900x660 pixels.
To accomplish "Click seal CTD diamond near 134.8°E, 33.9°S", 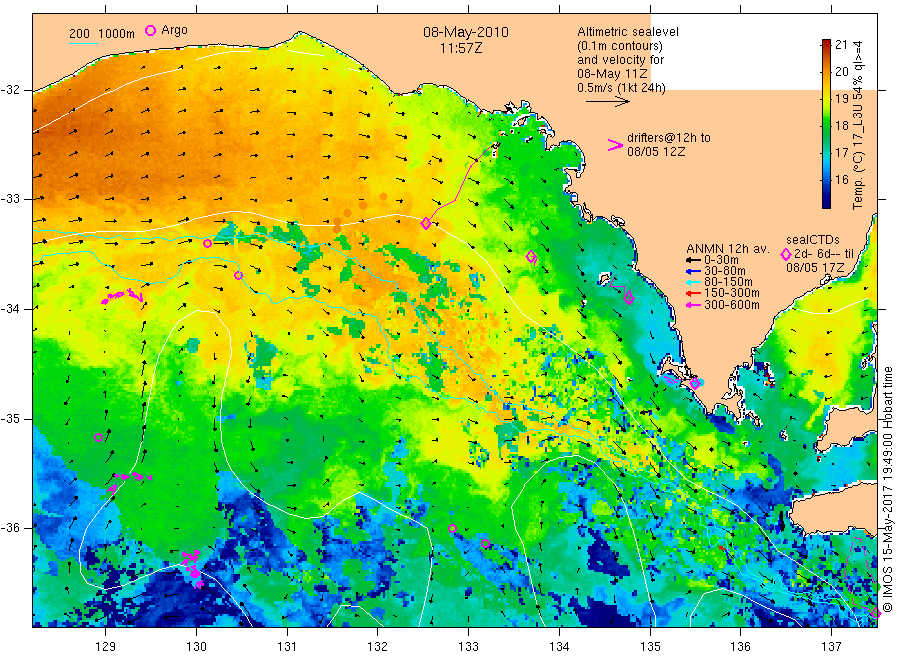I will (x=629, y=298).
